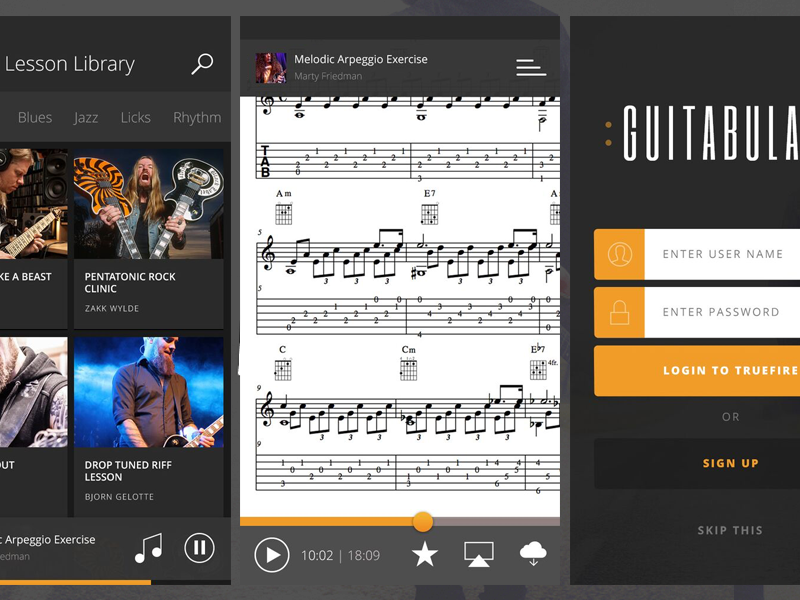This screenshot has height=600, width=800.
Task: Open search in Lesson Library
Action: pyautogui.click(x=202, y=64)
